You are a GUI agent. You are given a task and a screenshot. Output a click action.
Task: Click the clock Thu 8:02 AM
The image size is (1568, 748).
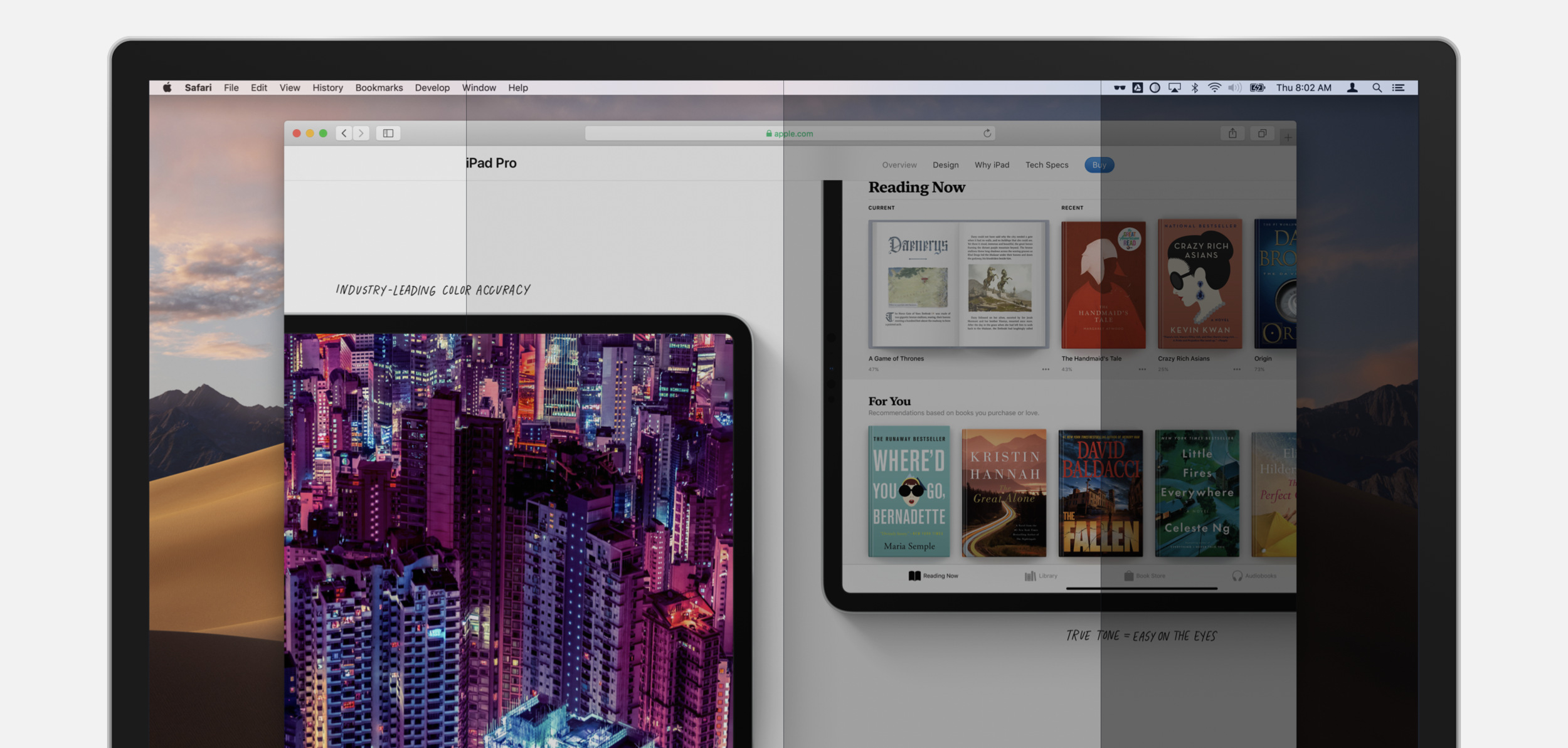(x=1303, y=88)
